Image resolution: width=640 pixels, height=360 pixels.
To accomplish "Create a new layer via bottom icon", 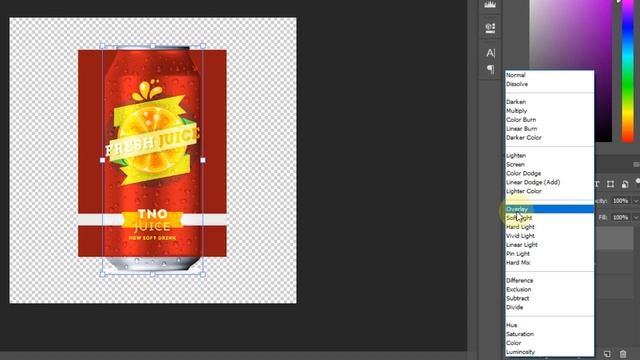I will [607, 353].
